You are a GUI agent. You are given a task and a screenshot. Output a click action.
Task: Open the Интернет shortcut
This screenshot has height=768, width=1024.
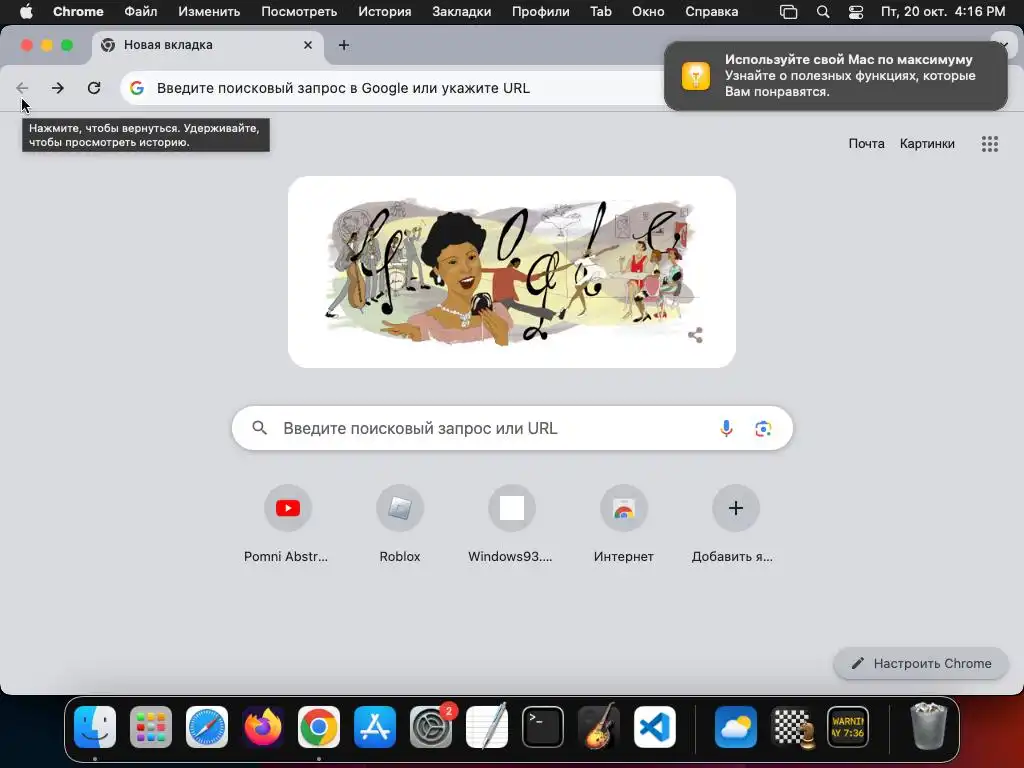pos(624,524)
